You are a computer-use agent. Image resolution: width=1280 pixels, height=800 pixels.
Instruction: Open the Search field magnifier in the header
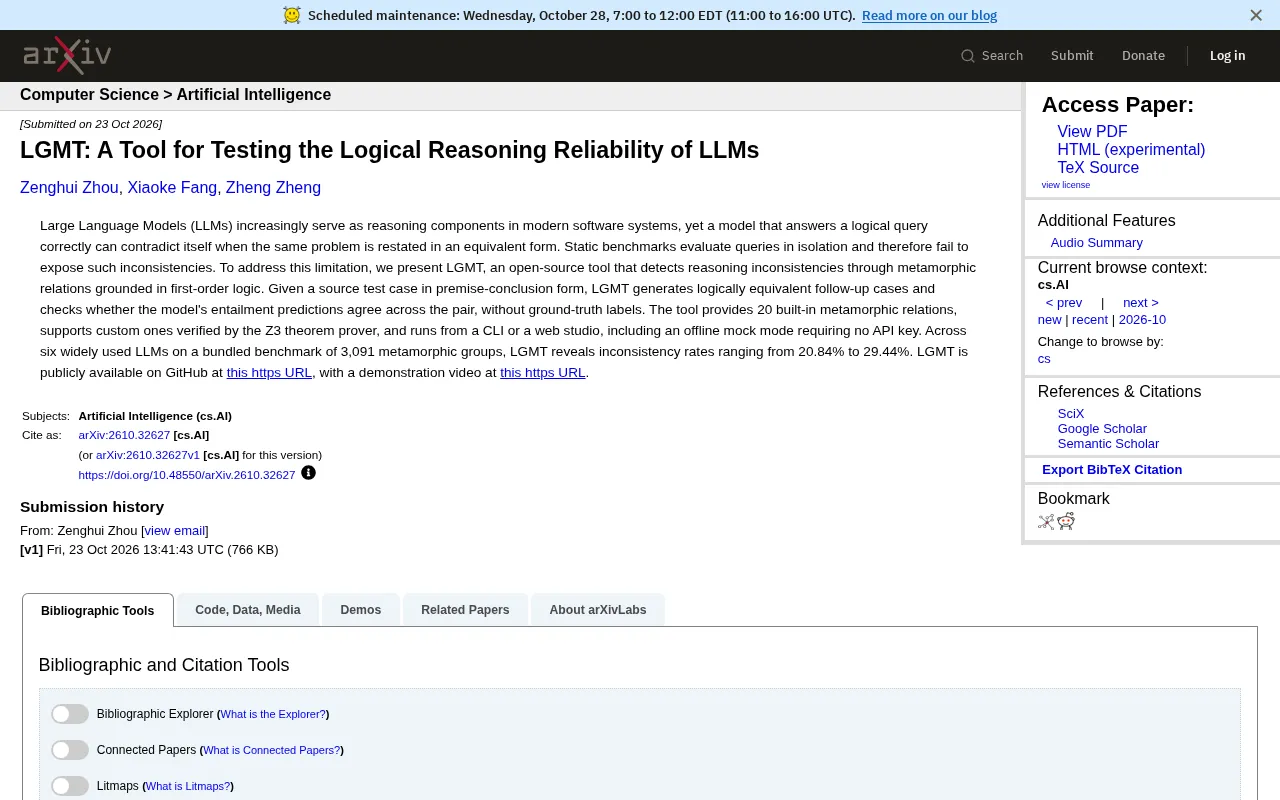pyautogui.click(x=967, y=56)
